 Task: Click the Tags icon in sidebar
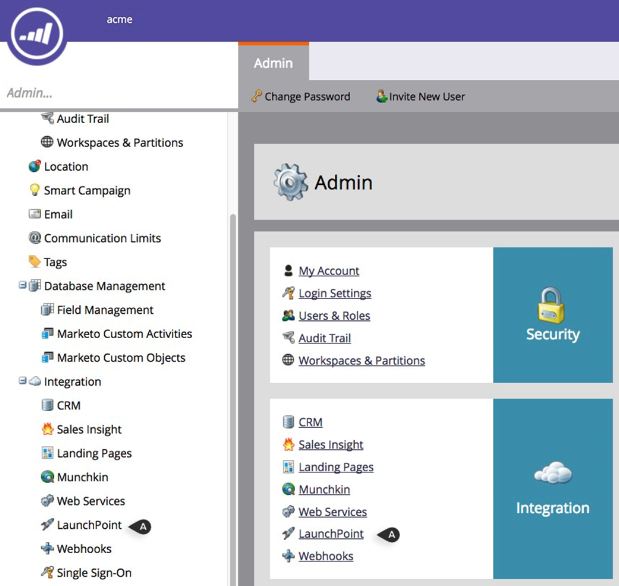click(x=35, y=262)
